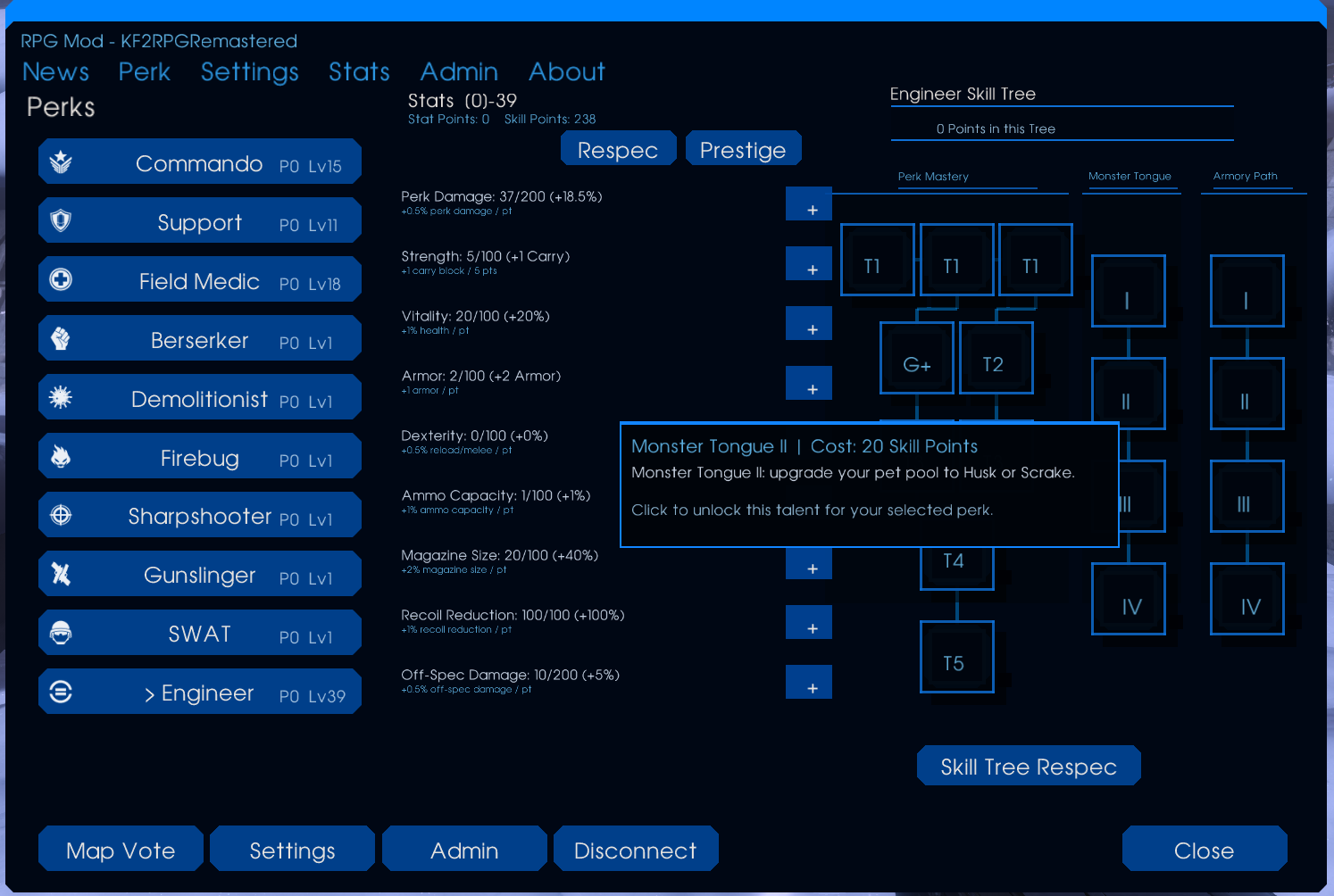Screen dimensions: 1334x896
Task: Select the Field Medic perk row
Action: point(200,279)
